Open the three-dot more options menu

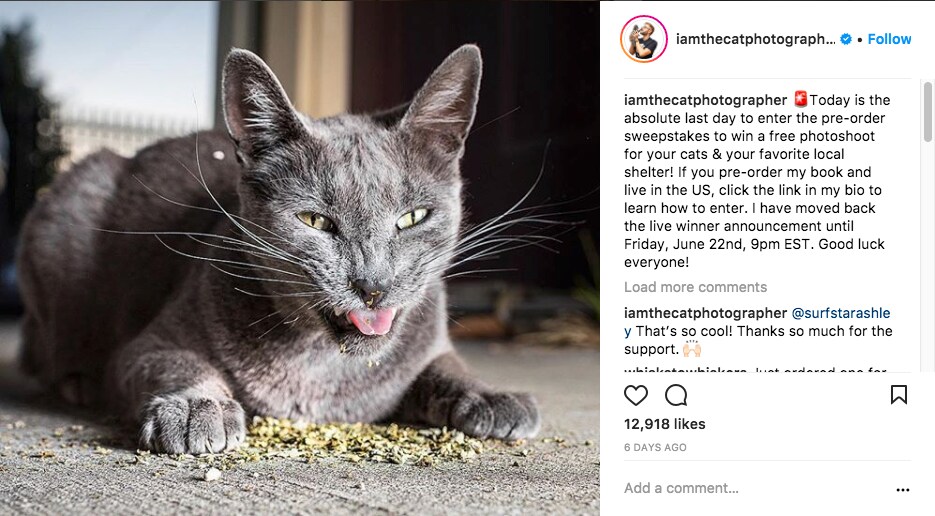click(x=903, y=490)
